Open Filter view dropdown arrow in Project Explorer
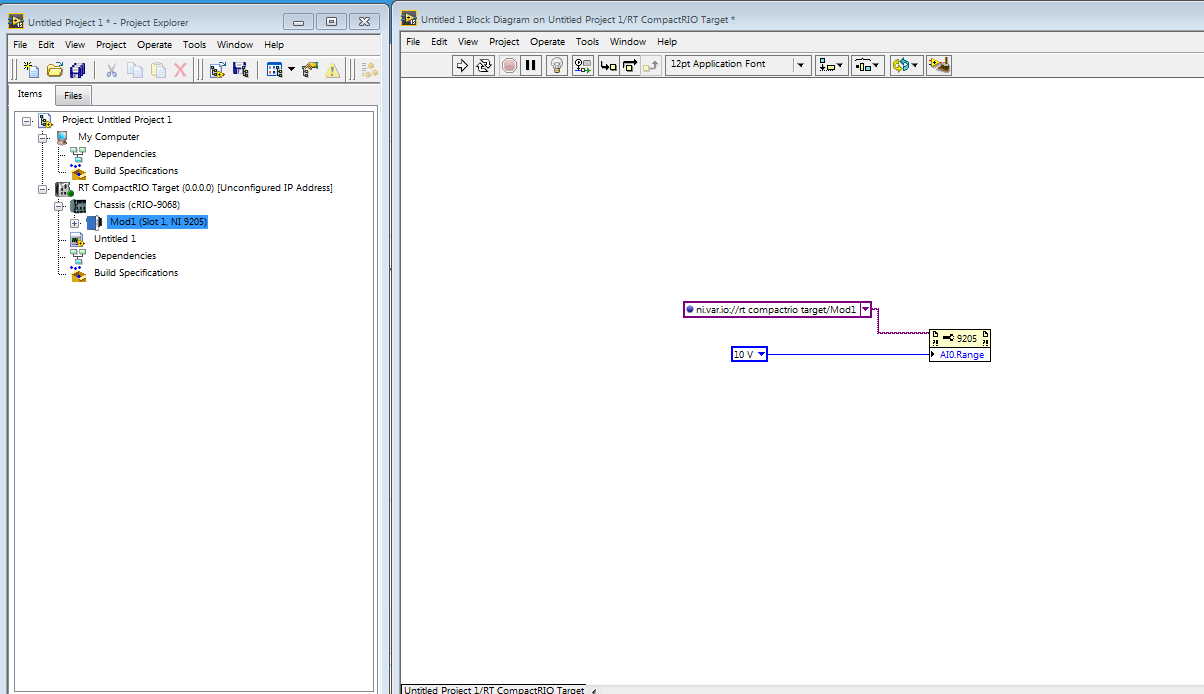Image resolution: width=1204 pixels, height=694 pixels. (291, 70)
